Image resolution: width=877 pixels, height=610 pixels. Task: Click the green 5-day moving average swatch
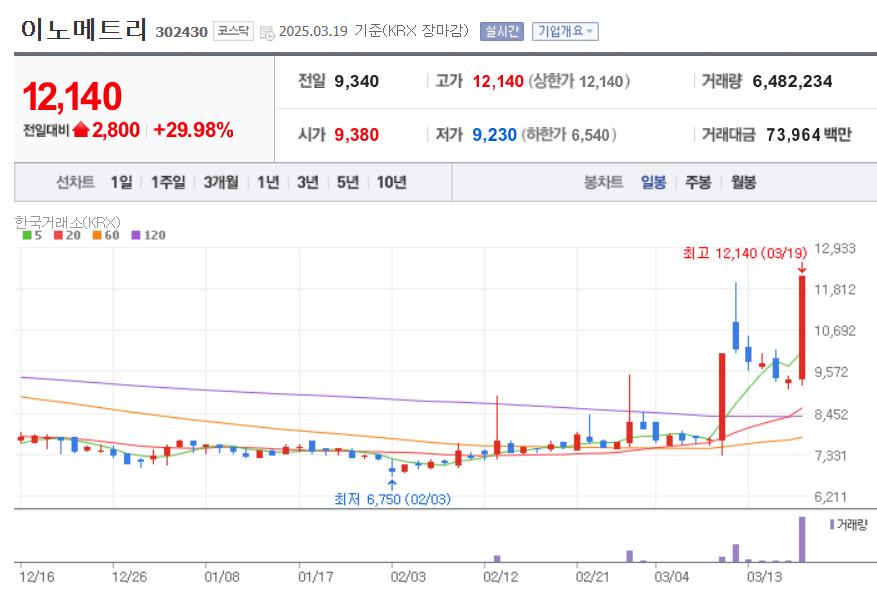(x=27, y=235)
